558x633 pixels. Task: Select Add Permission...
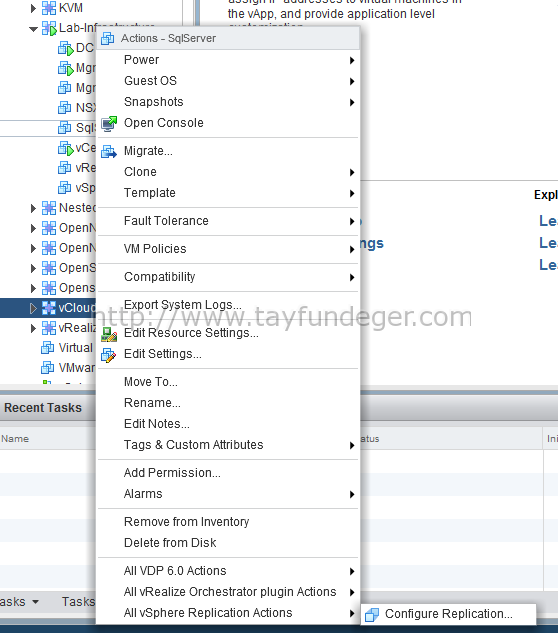pyautogui.click(x=228, y=473)
